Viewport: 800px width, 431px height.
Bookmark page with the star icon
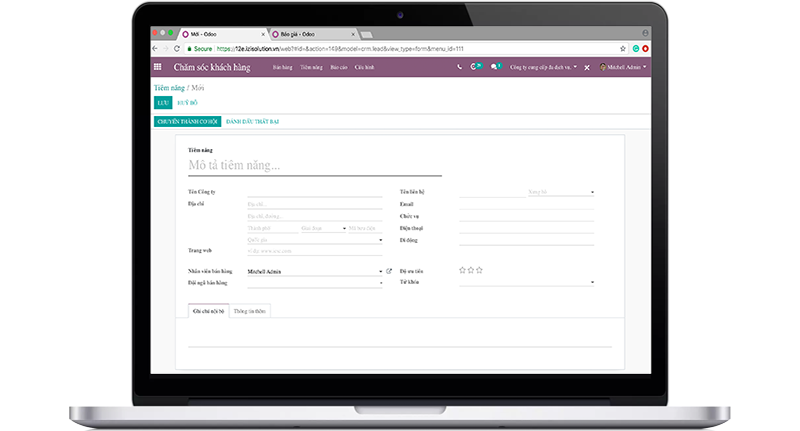point(620,48)
